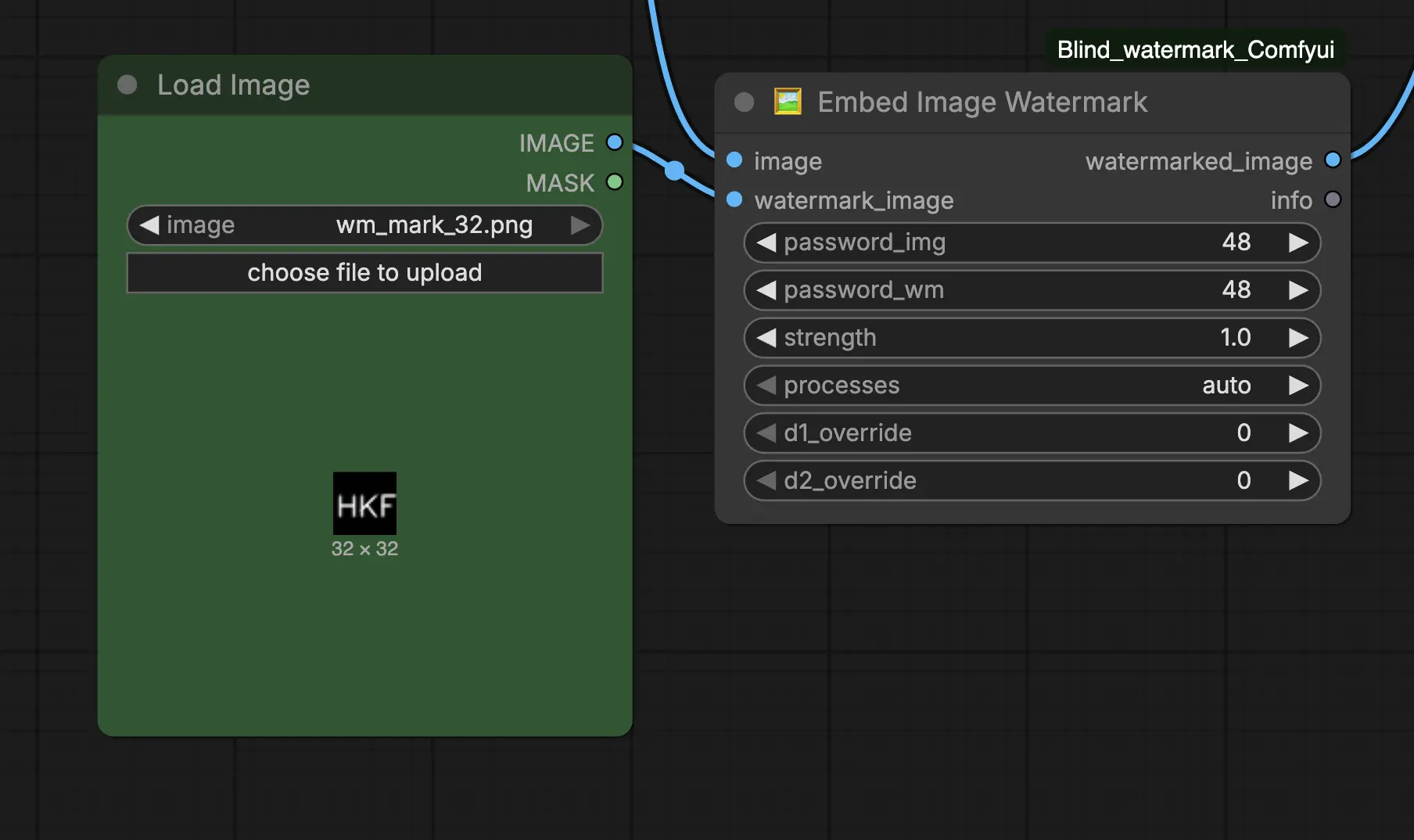Image resolution: width=1414 pixels, height=840 pixels.
Task: Click the reroute dot on the blue link
Action: click(x=674, y=171)
